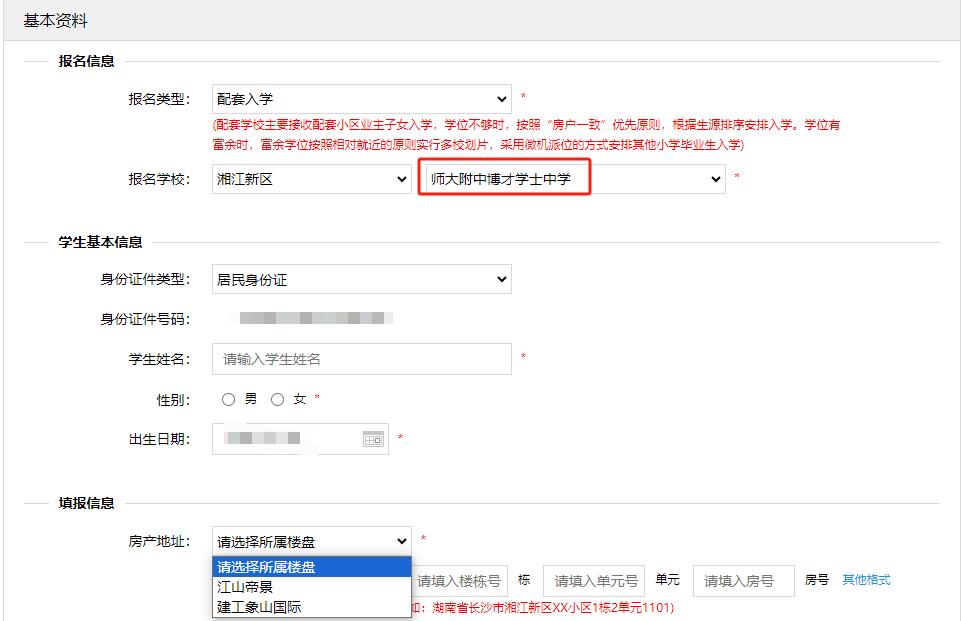Screen dimensions: 961x621
Task: Open the 师大附中博才学士中学 school dropdown
Action: [571, 179]
